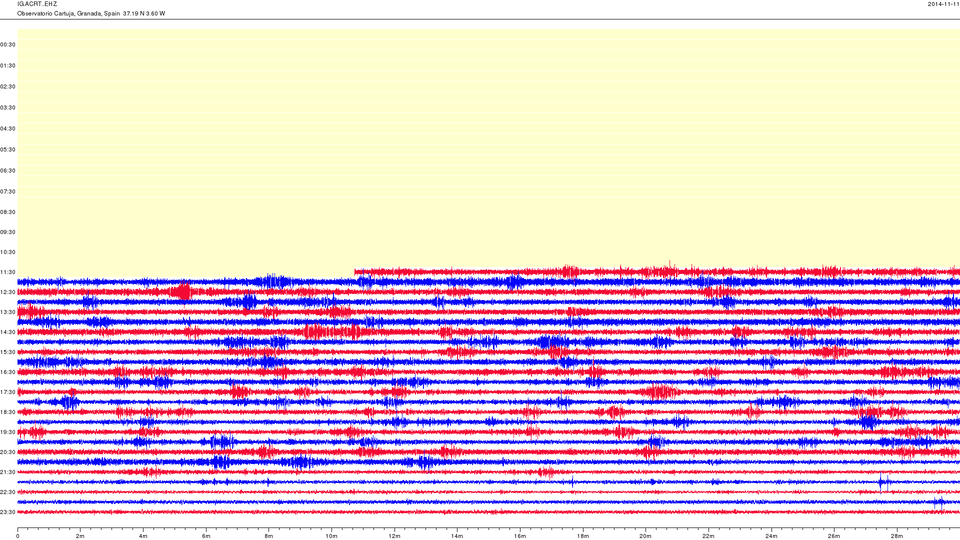Pick the 13:30 row label

(x=8, y=312)
